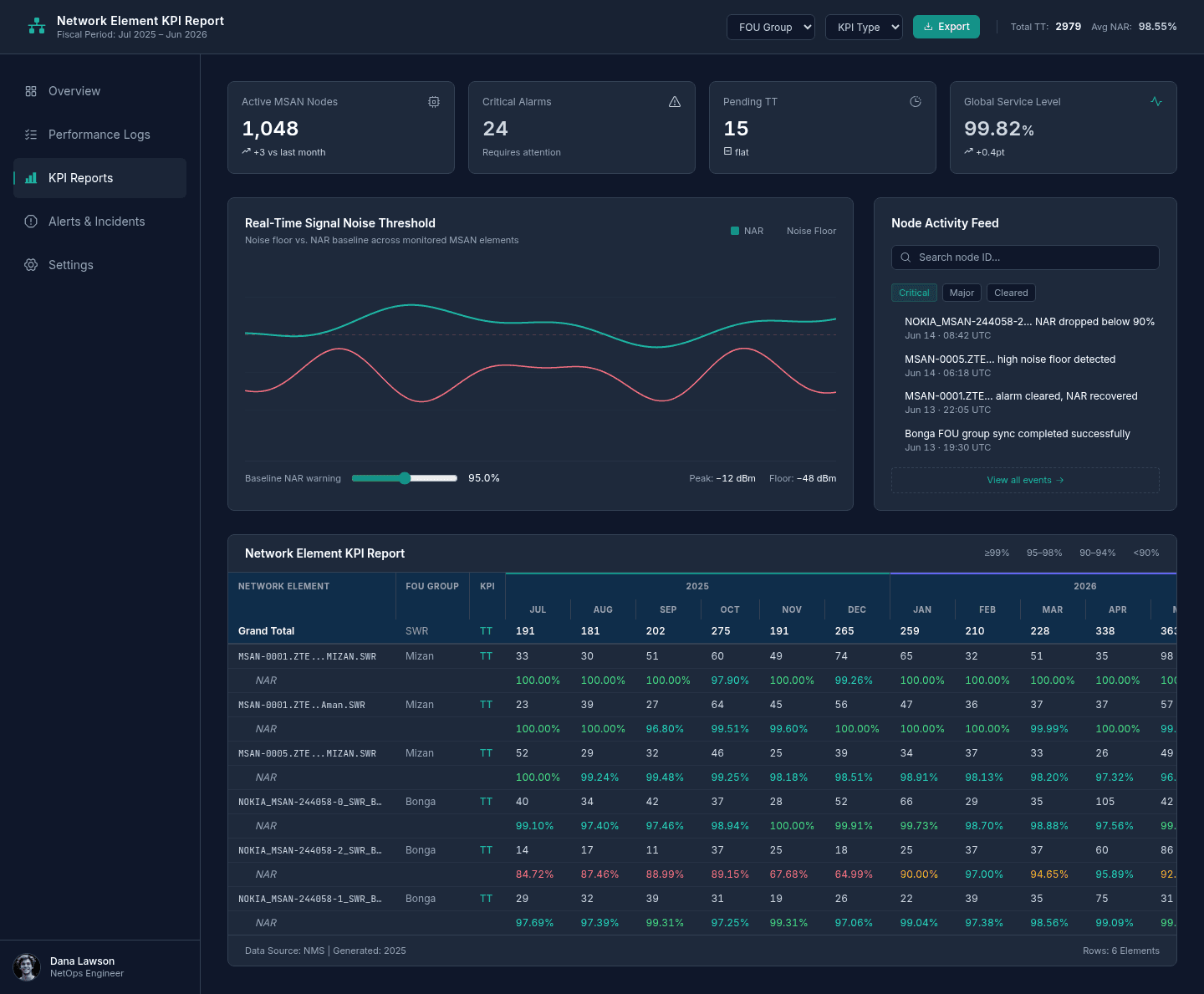The width and height of the screenshot is (1204, 994).
Task: Select KPI Reports in the sidebar
Action: coord(99,178)
